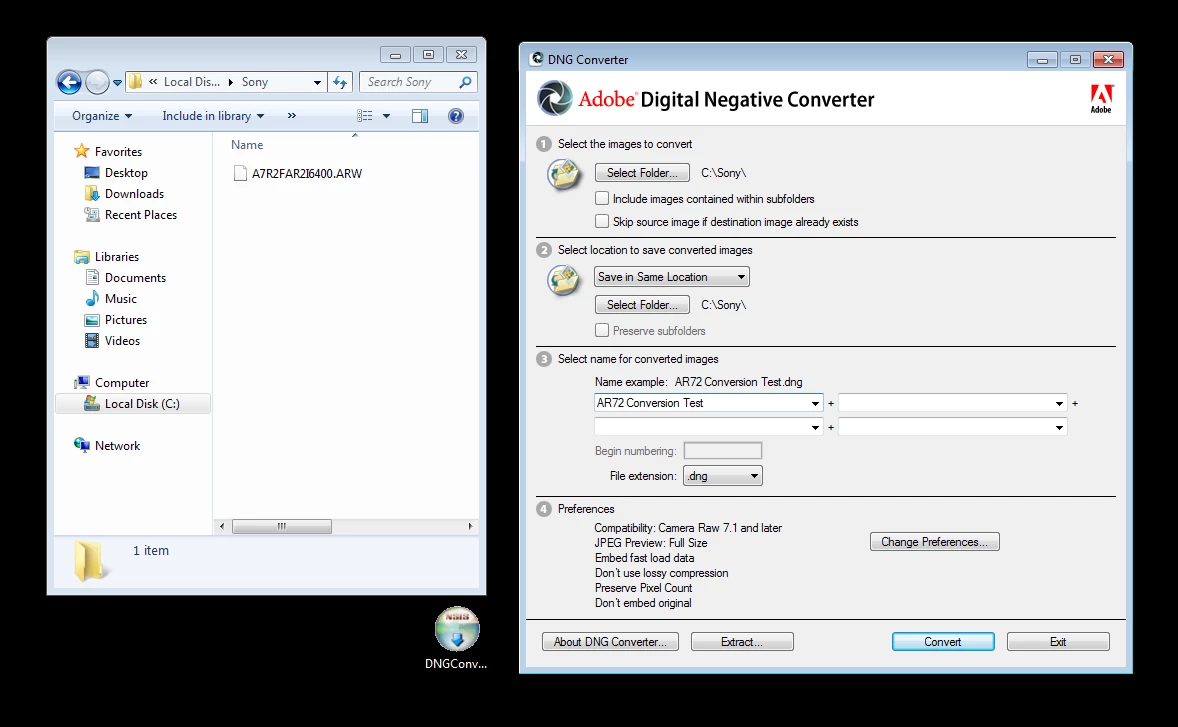Select Network in navigation pane
The image size is (1178, 727).
coord(117,446)
